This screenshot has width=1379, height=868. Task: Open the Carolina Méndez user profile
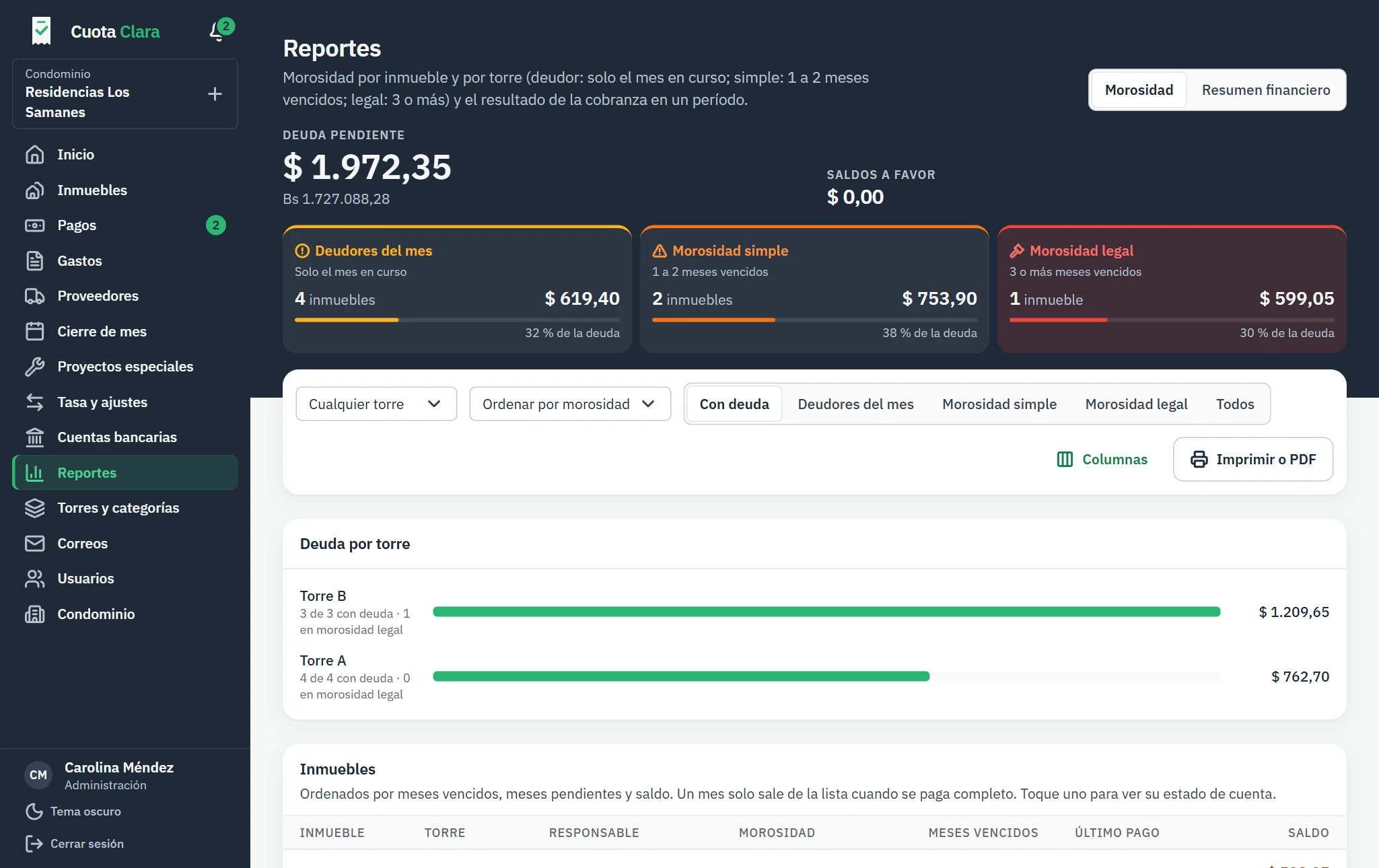[x=100, y=775]
